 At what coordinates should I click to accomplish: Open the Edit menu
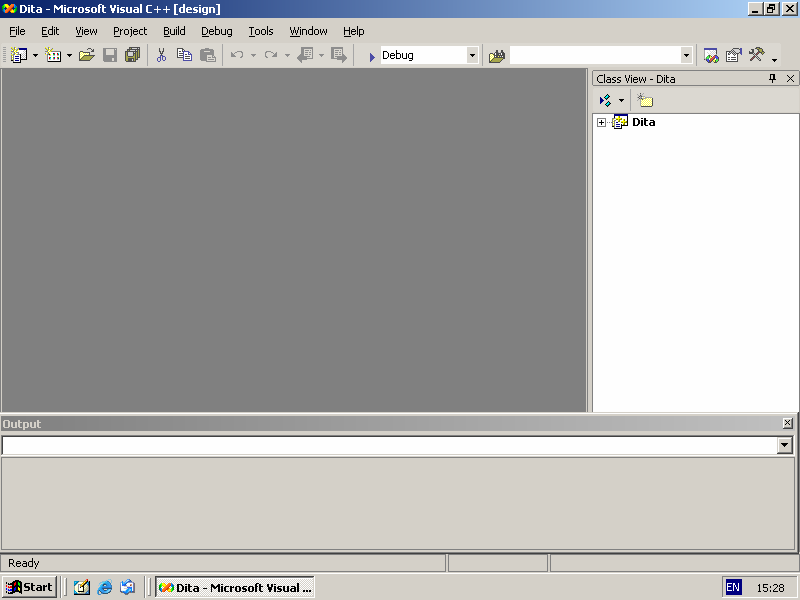(x=50, y=31)
